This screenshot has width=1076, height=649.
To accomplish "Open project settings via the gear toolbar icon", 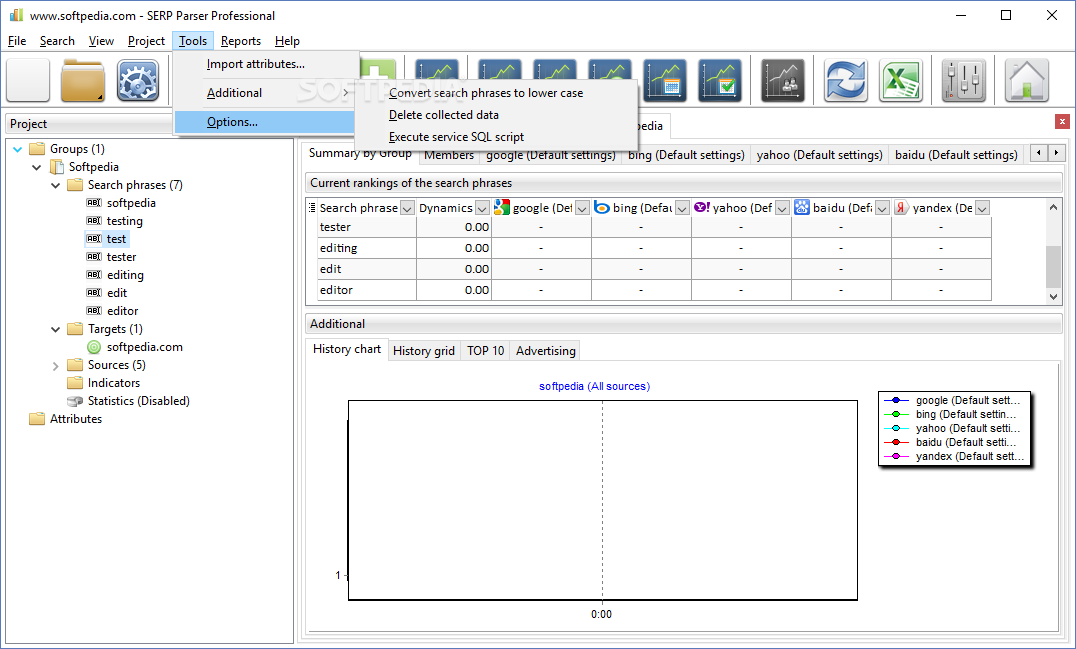I will [138, 80].
